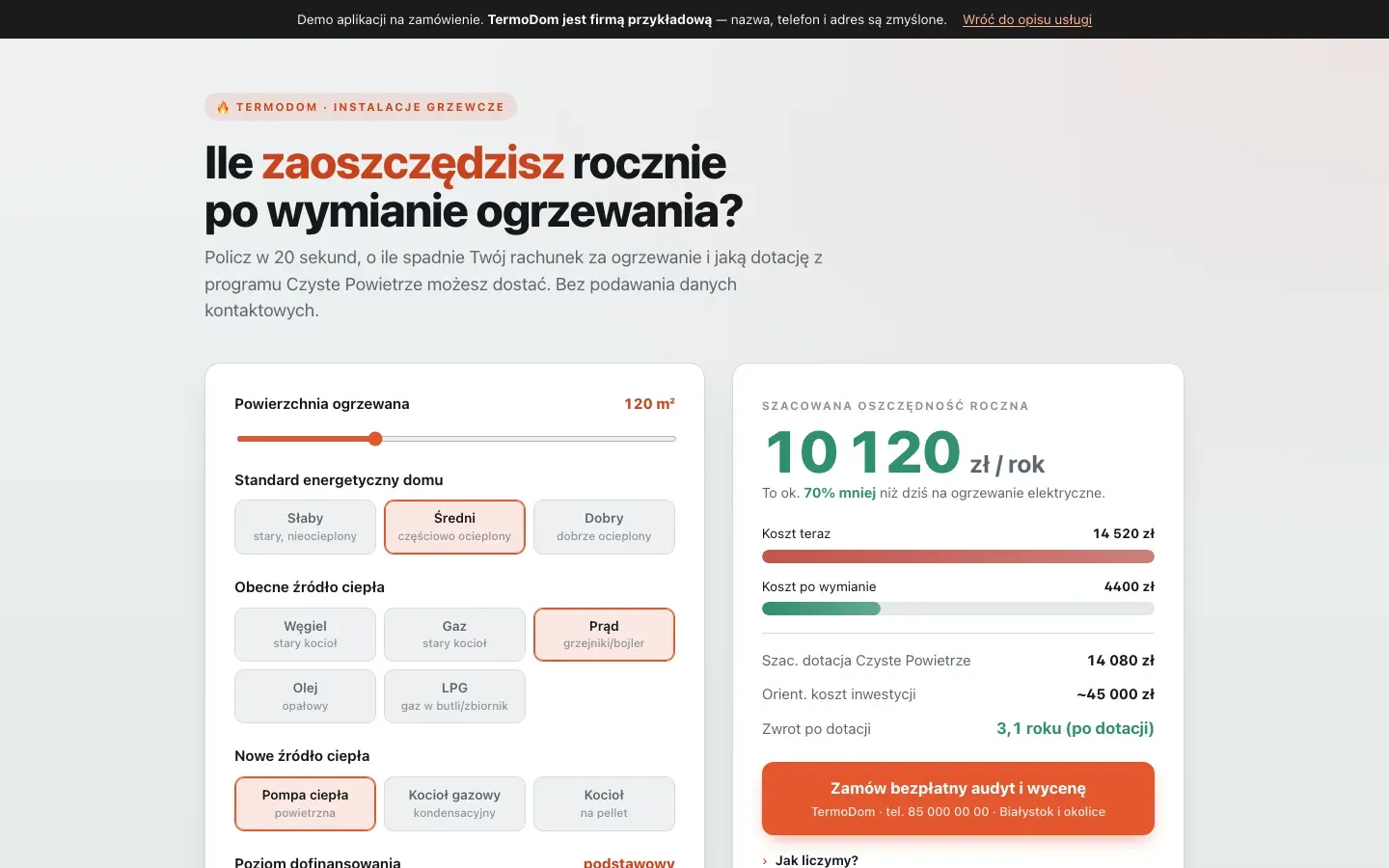
Task: Click the 3,1 roku payback value
Action: 1076,728
